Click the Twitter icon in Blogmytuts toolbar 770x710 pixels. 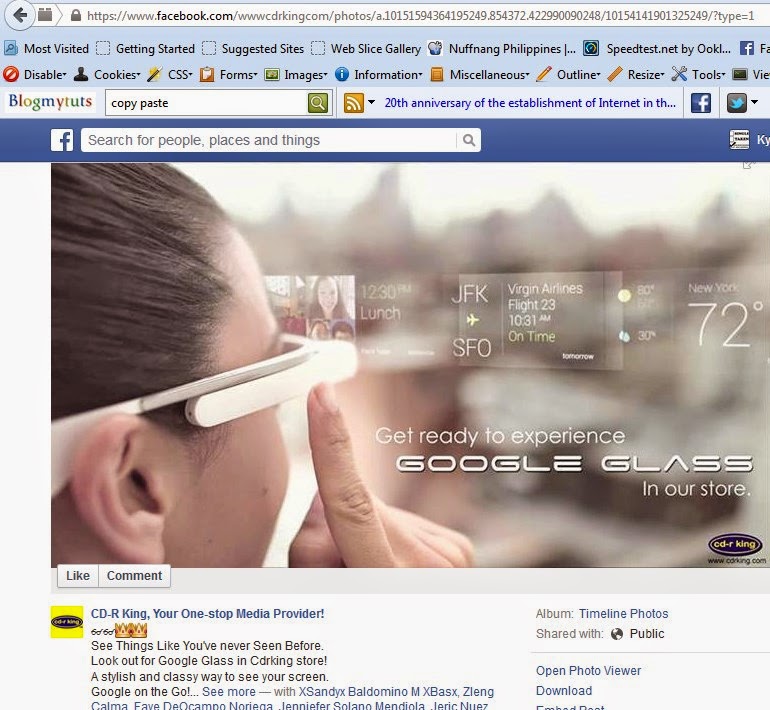click(x=737, y=103)
